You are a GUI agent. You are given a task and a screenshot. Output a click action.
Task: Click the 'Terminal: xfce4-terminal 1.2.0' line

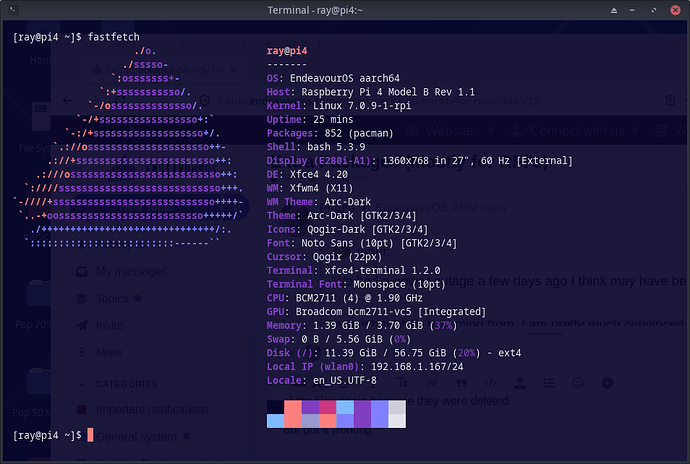pyautogui.click(x=353, y=270)
